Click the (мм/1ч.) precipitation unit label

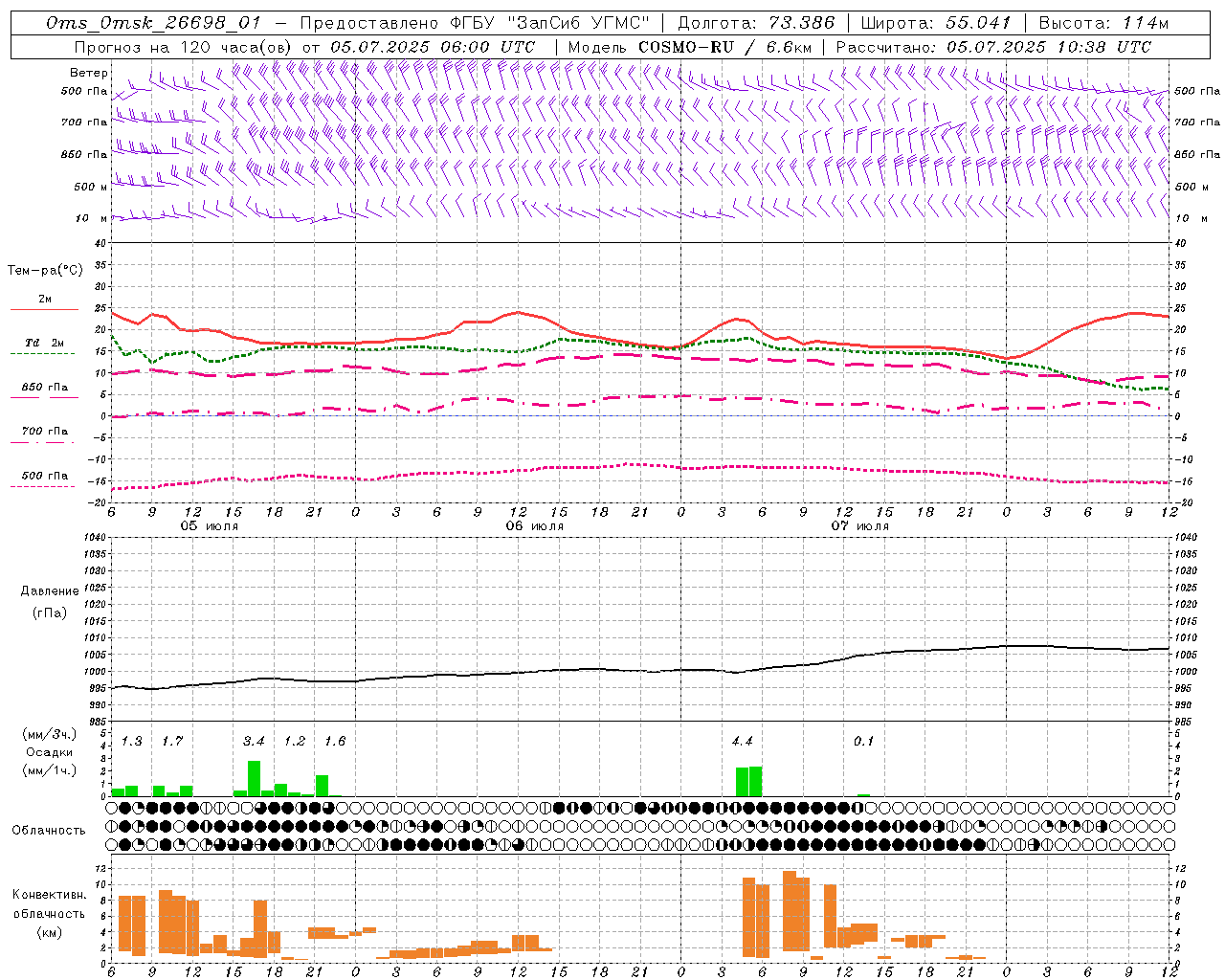[49, 770]
